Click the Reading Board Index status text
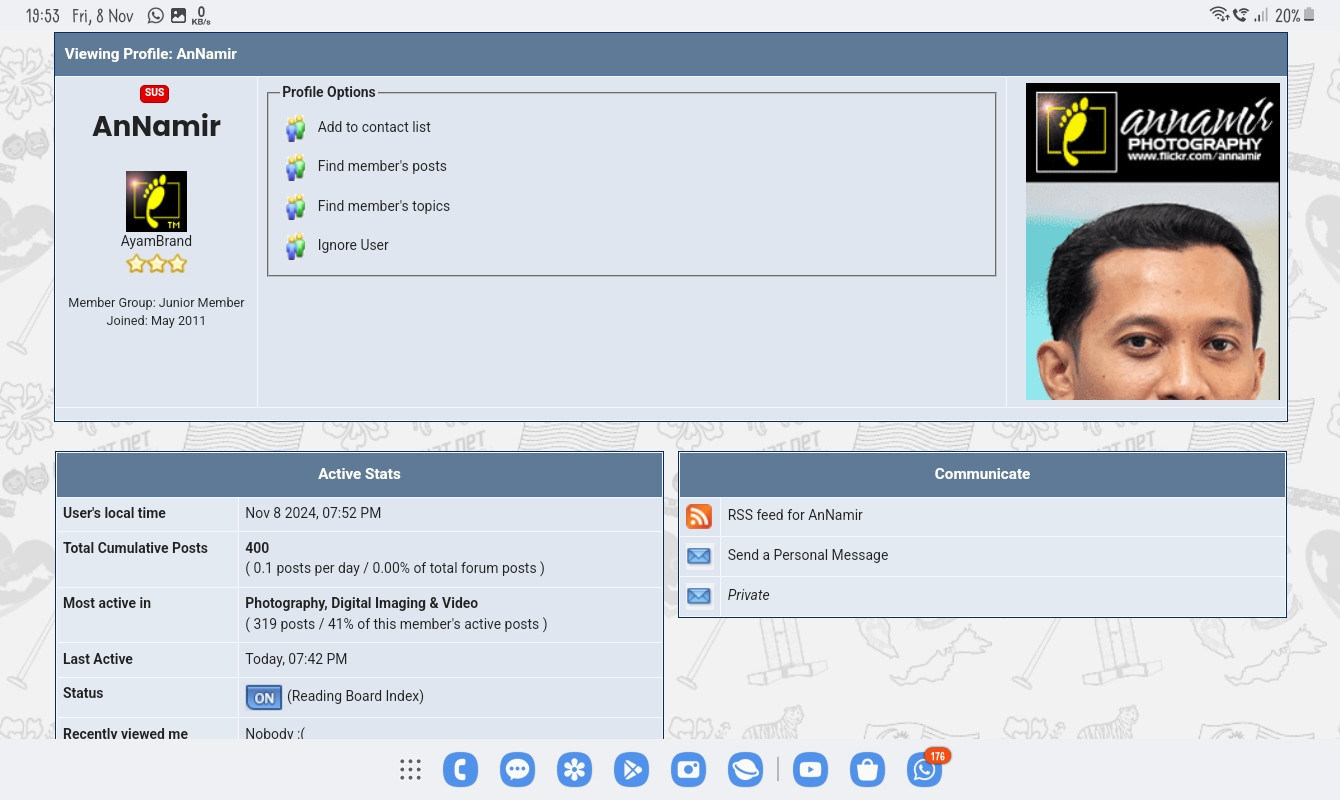This screenshot has width=1340, height=800. pyautogui.click(x=355, y=696)
